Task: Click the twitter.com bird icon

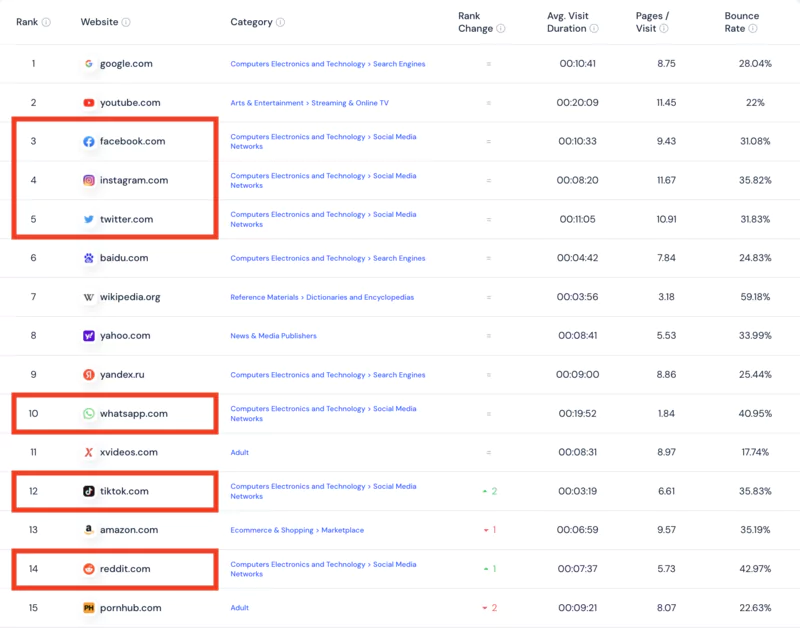Action: (89, 219)
